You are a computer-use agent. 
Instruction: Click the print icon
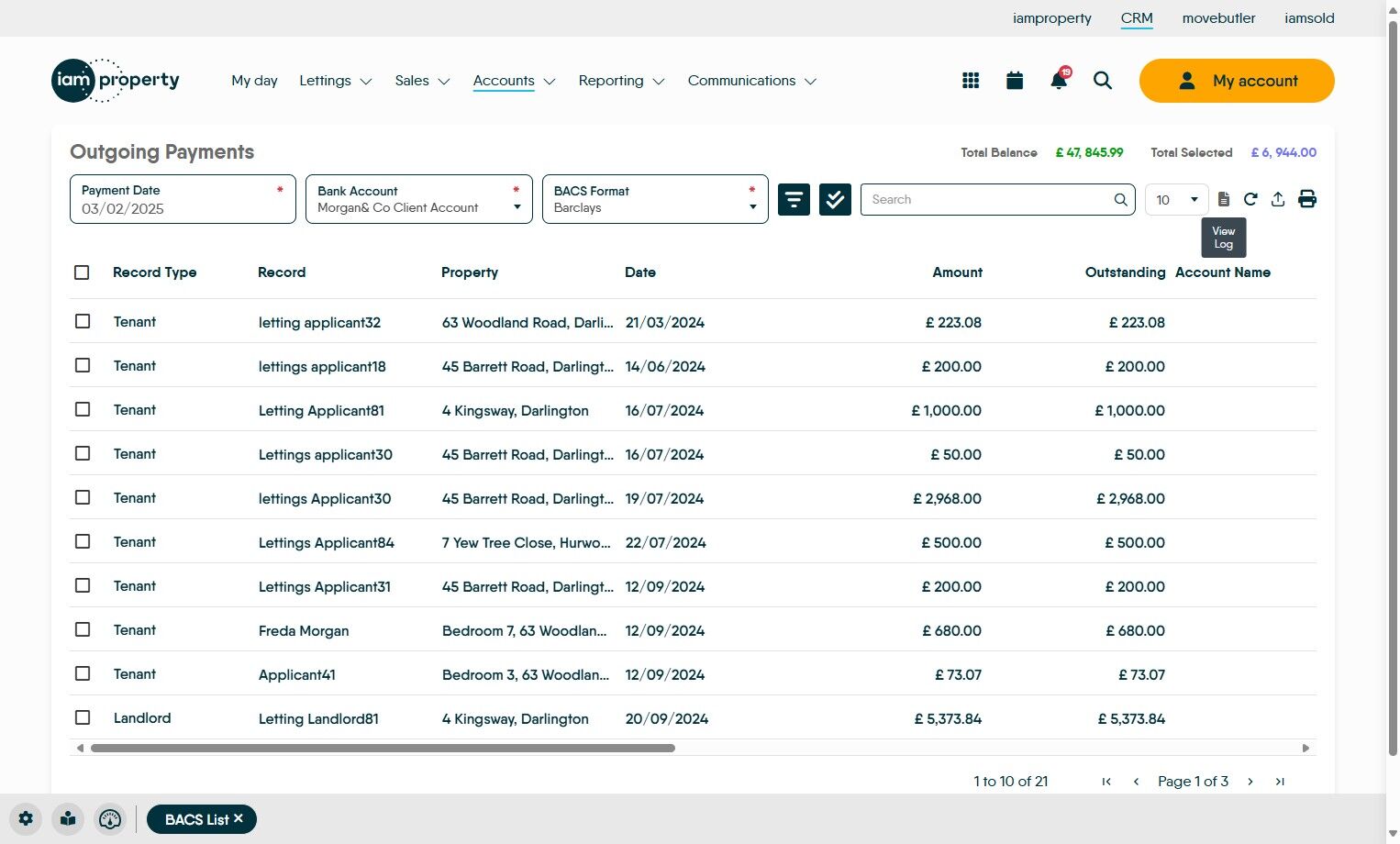(x=1307, y=199)
